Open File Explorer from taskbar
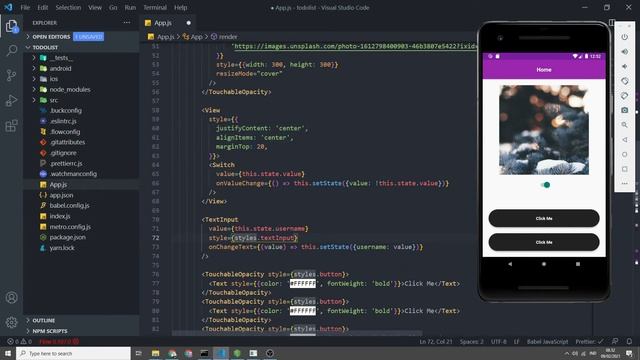This screenshot has height=360, width=640. coord(156,353)
